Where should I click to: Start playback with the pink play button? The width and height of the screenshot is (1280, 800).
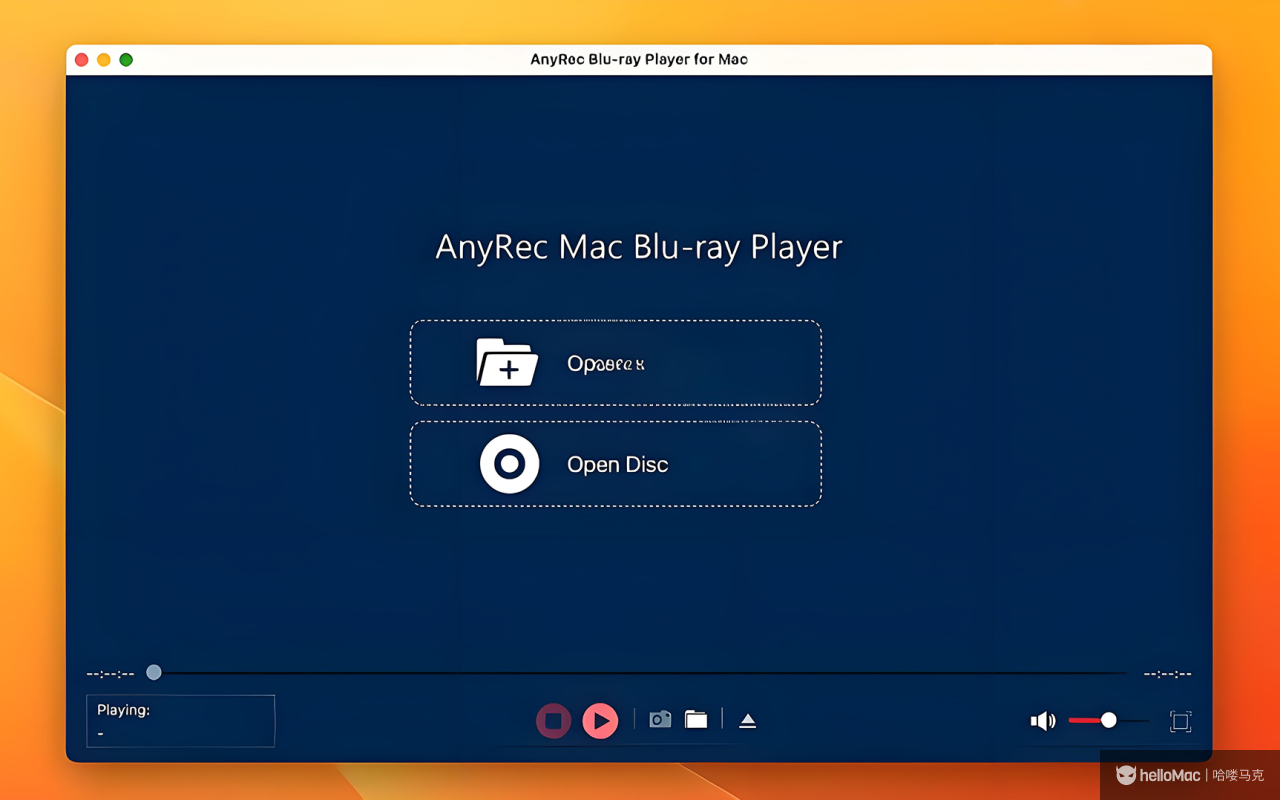(x=600, y=720)
